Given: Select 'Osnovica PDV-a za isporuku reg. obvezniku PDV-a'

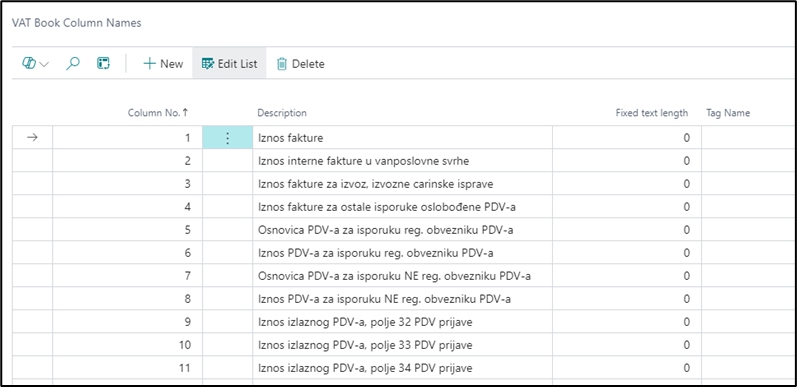Looking at the screenshot, I should point(385,230).
